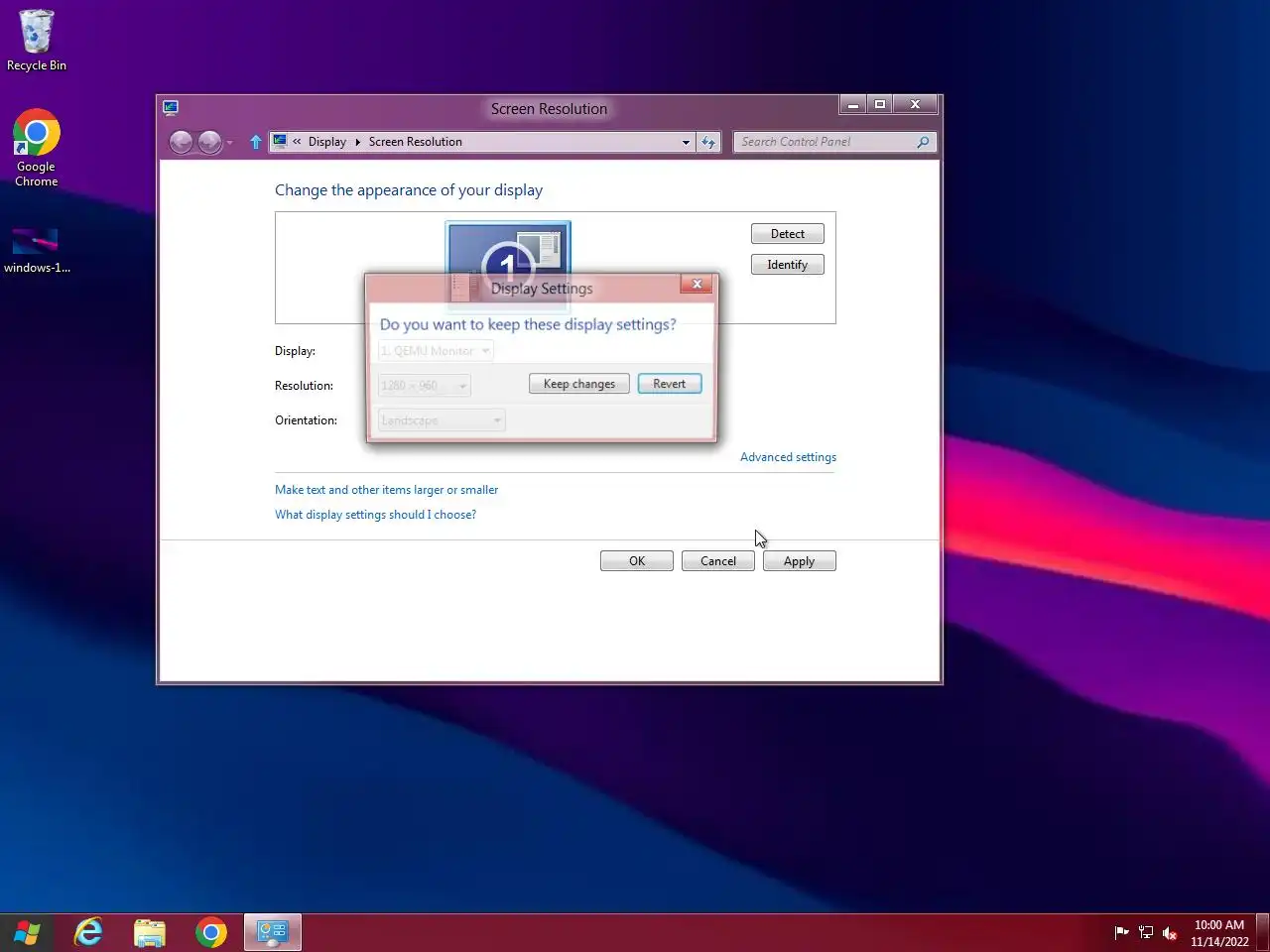Identify the connected monitors

pos(788,265)
